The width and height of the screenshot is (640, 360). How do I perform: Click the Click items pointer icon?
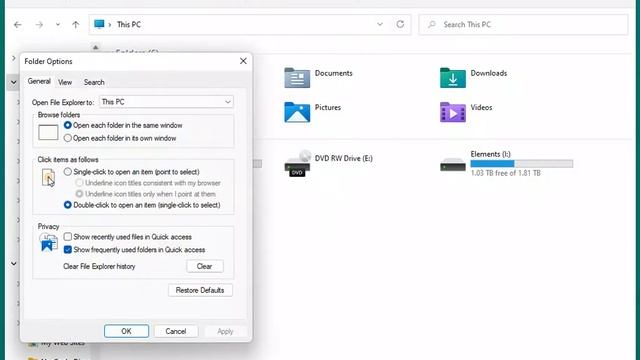[48, 178]
